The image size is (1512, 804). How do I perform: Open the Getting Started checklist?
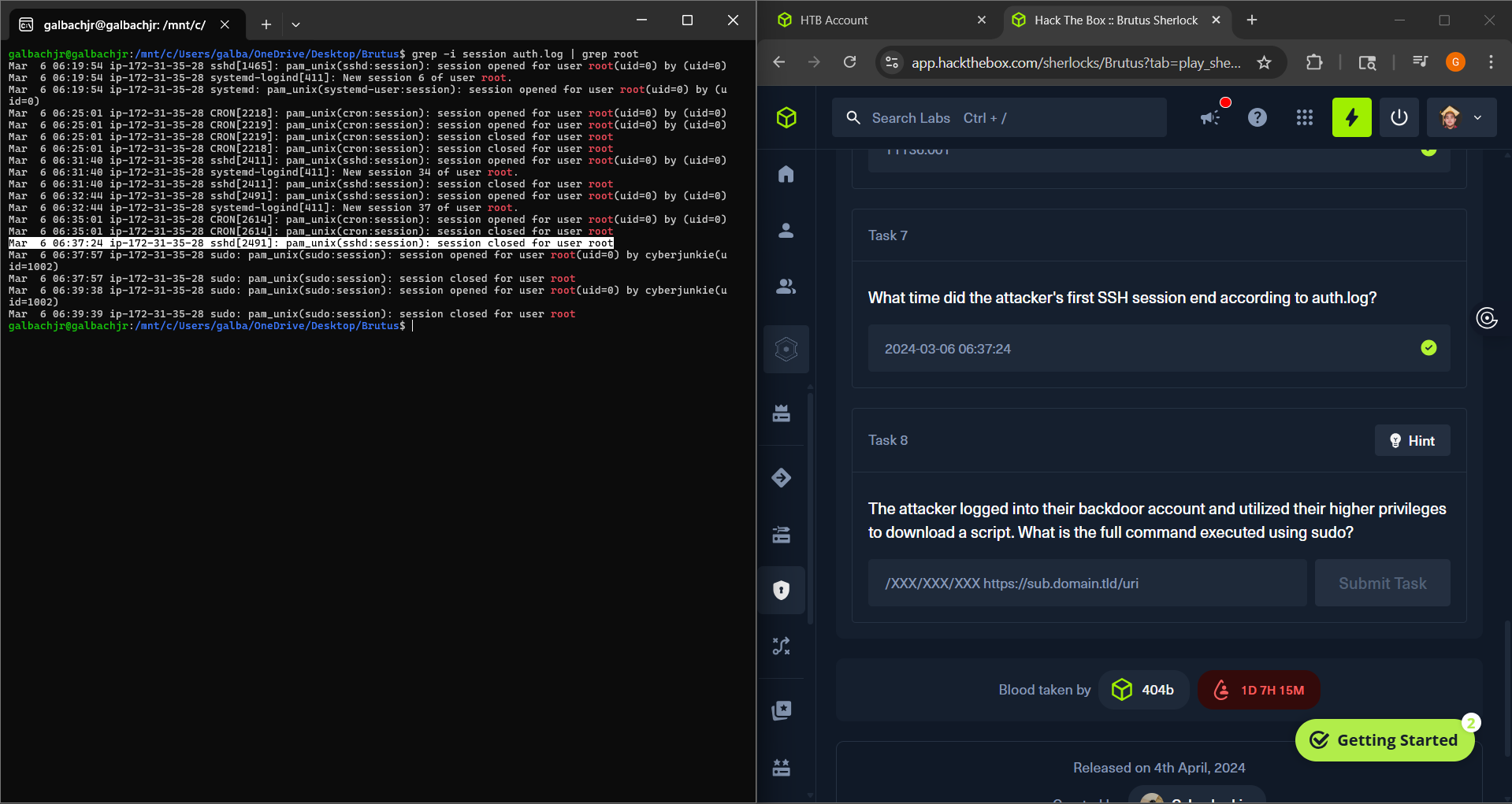(x=1384, y=740)
